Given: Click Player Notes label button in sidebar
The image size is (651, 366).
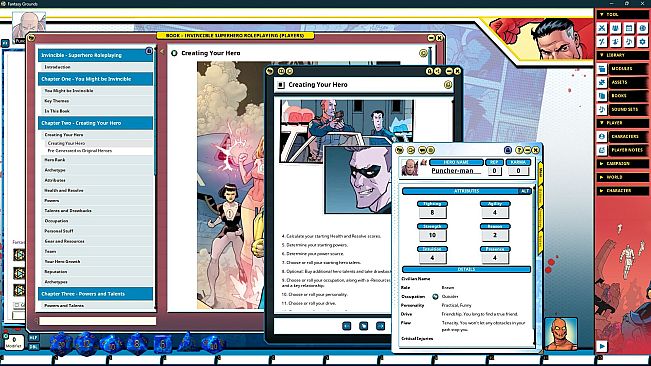Looking at the screenshot, I should pyautogui.click(x=629, y=150).
